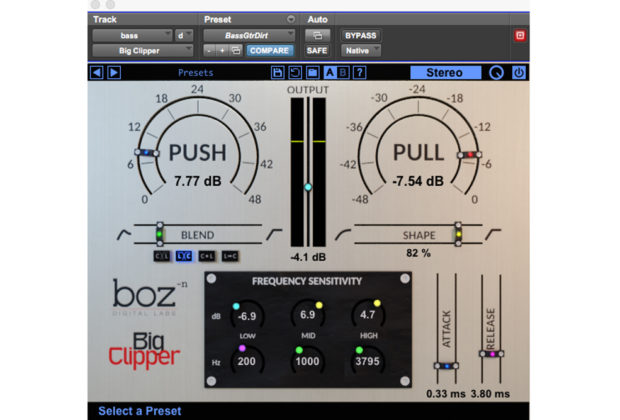Image resolution: width=620 pixels, height=420 pixels.
Task: Open the insert position 'd' dropdown
Action: (x=184, y=36)
